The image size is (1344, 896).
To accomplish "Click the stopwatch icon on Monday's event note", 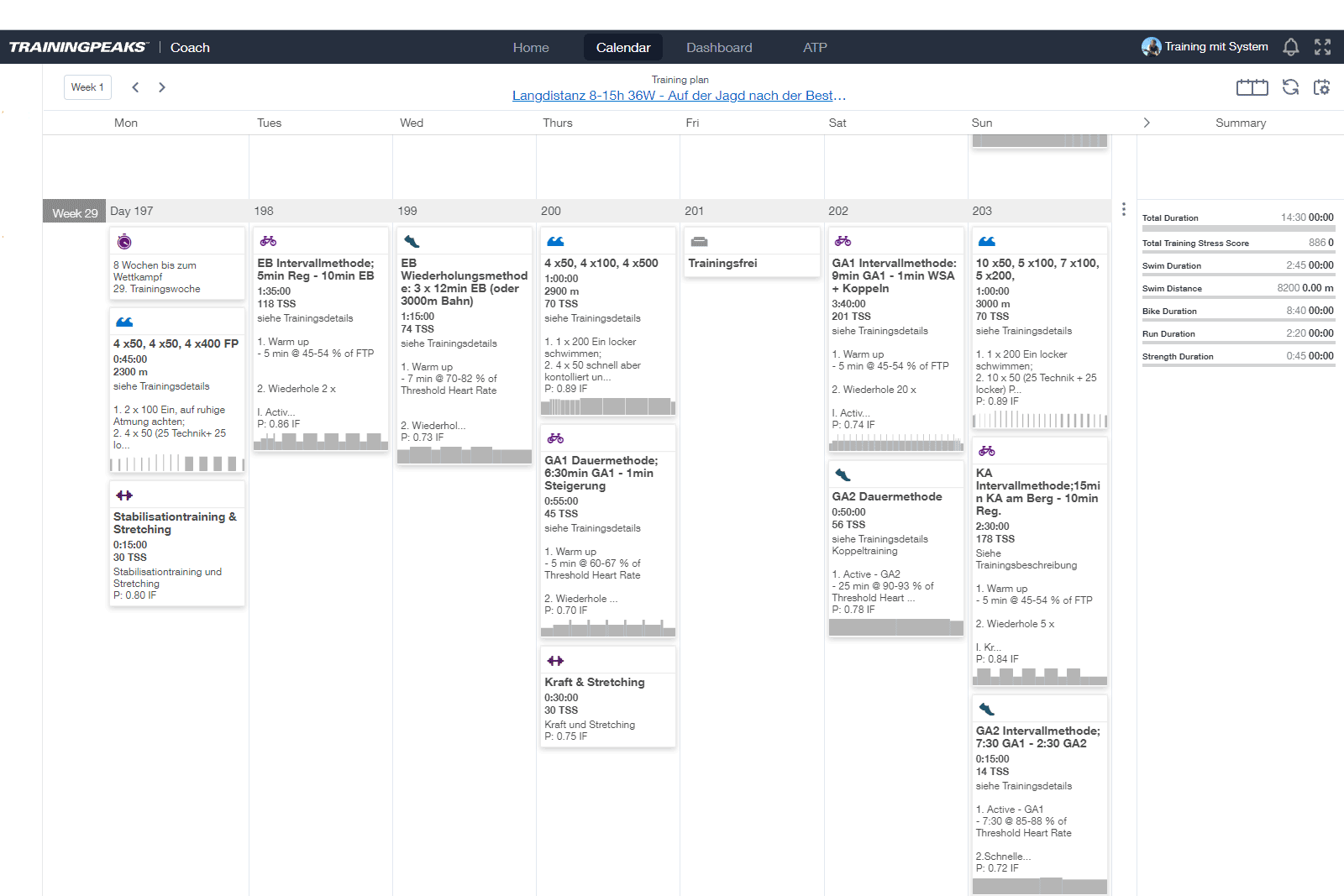I will (x=124, y=242).
